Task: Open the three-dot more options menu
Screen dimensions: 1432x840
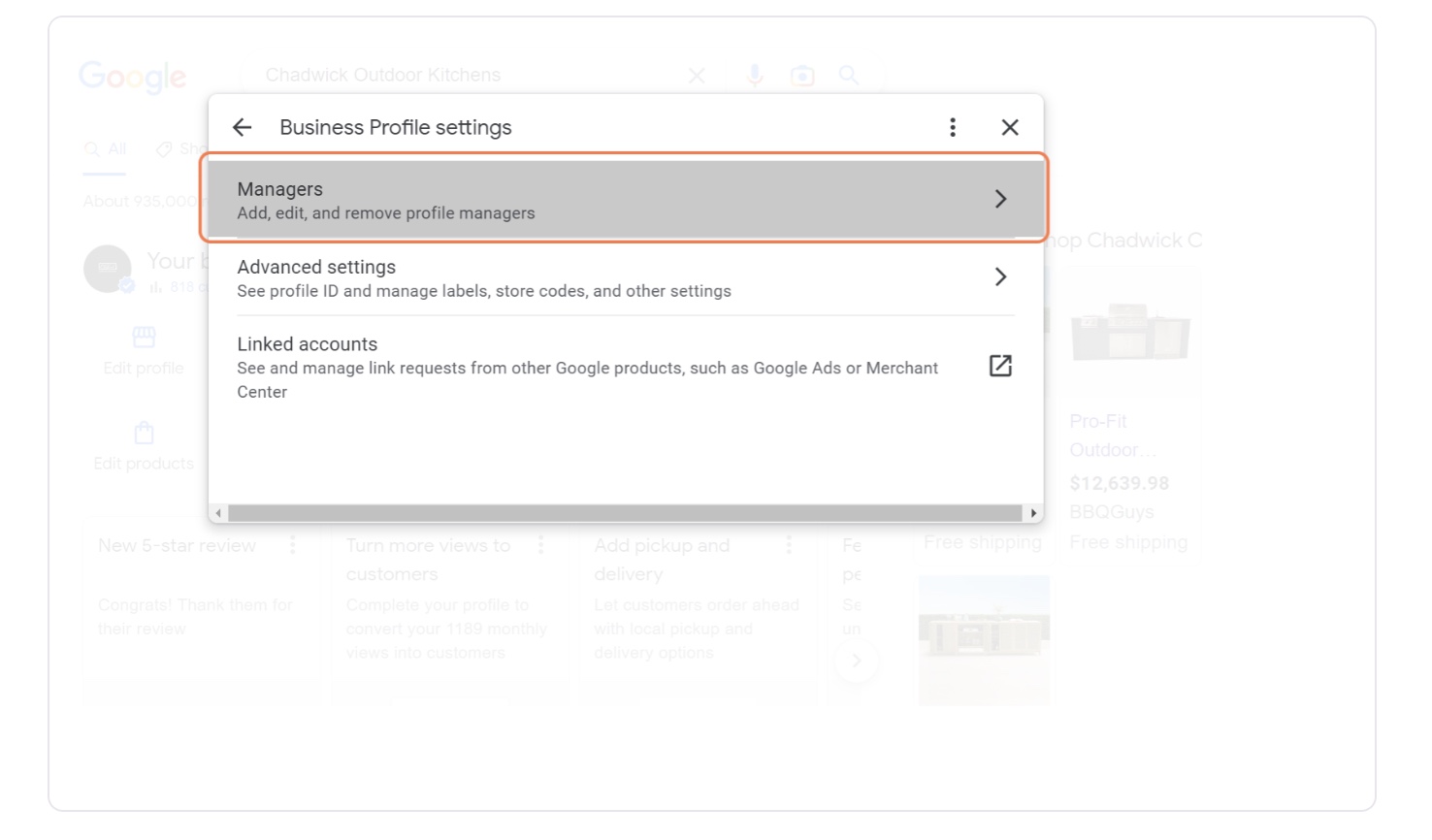Action: click(x=953, y=127)
